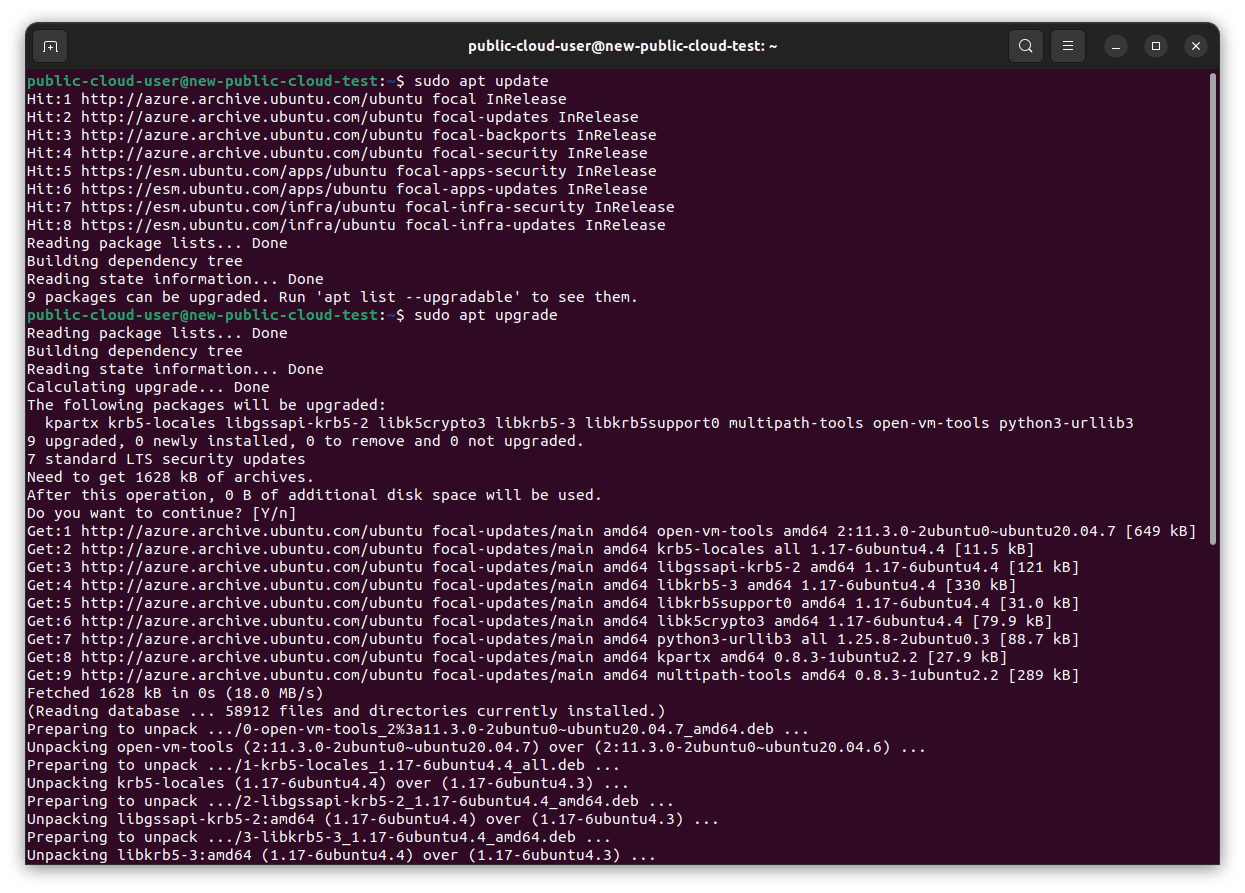Close the terminal window

pyautogui.click(x=1196, y=46)
